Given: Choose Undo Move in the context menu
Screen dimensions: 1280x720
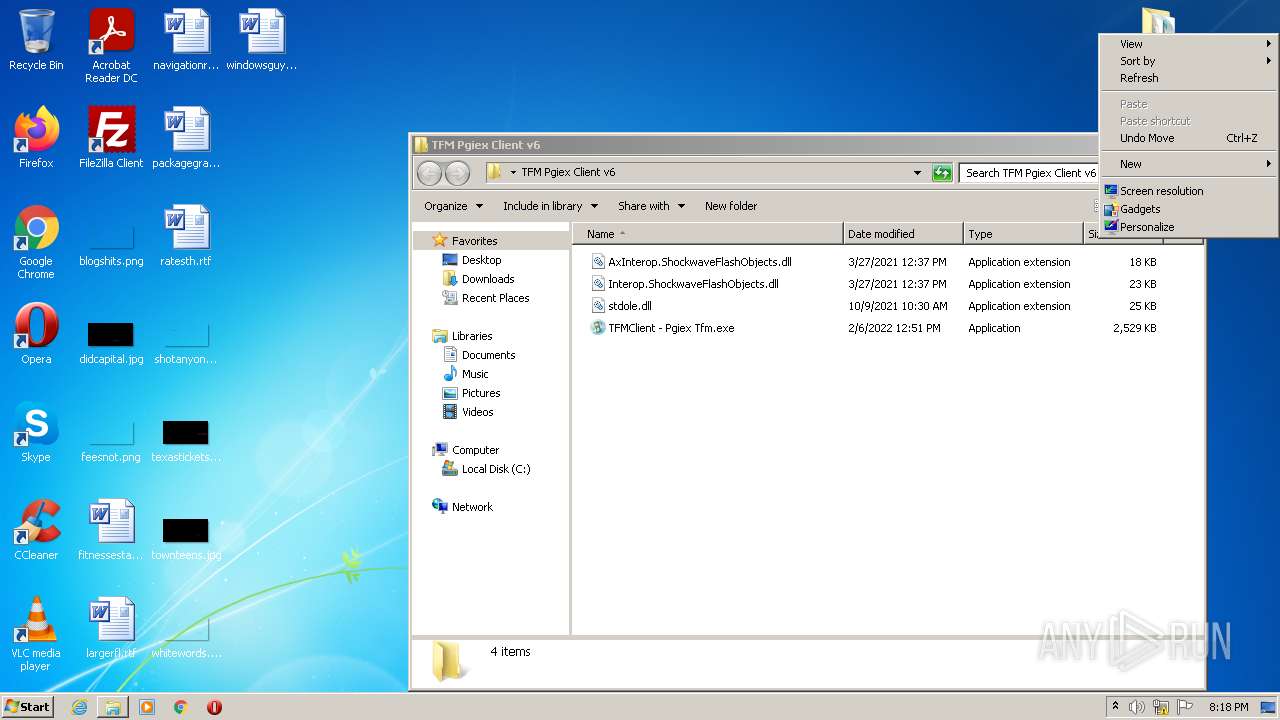Looking at the screenshot, I should 1188,138.
